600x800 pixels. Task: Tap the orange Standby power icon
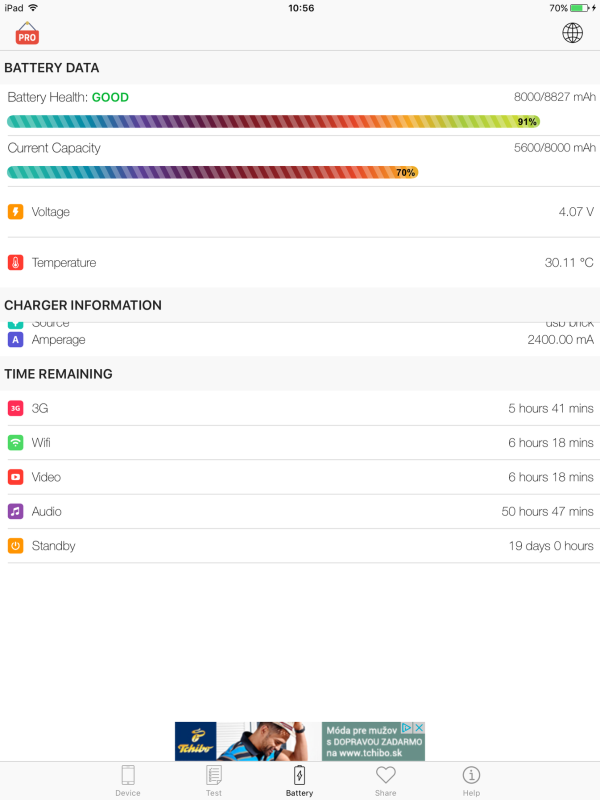point(15,546)
